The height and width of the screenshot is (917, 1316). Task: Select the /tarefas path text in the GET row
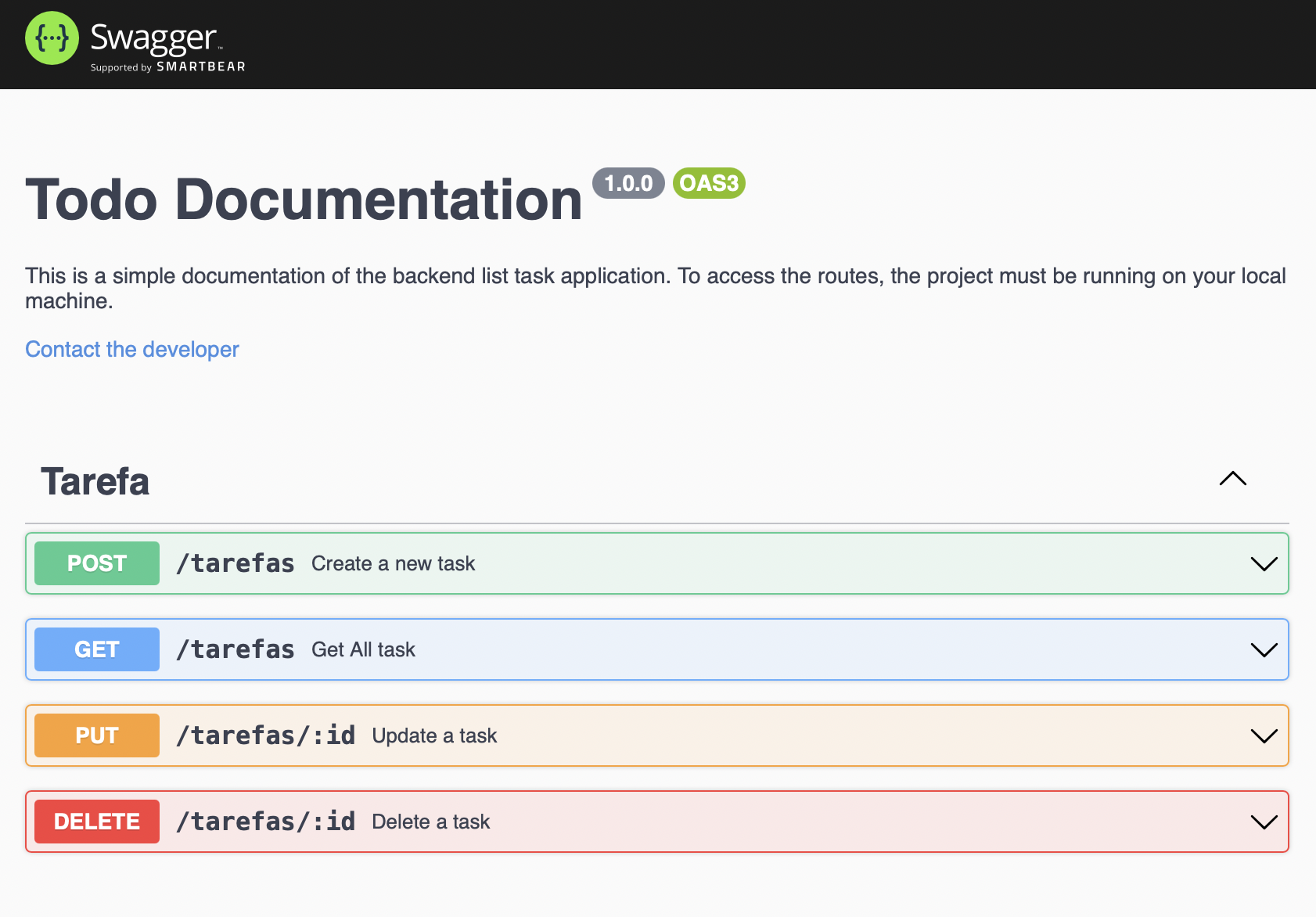click(235, 649)
